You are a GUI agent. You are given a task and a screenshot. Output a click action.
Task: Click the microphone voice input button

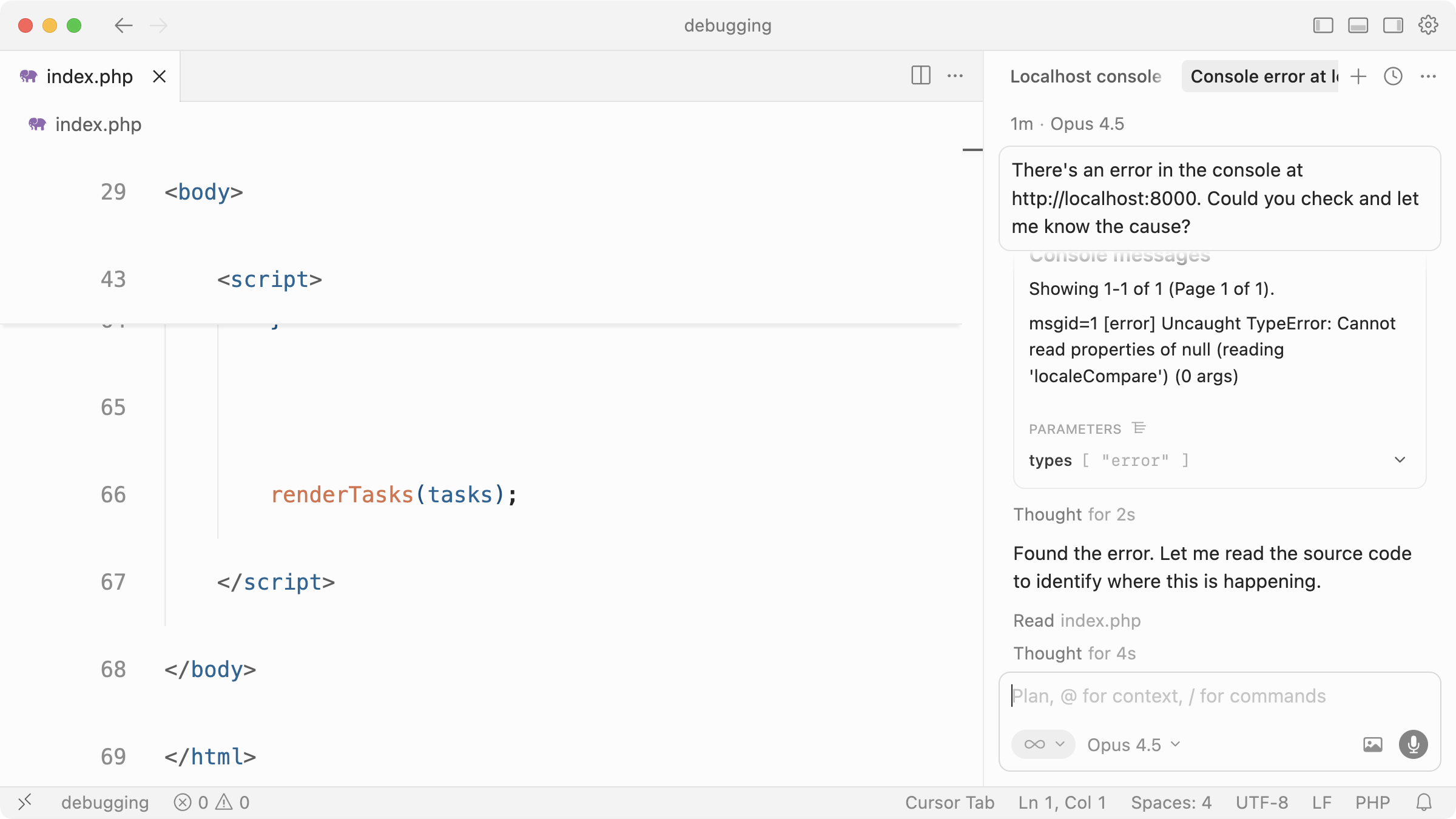[1413, 744]
